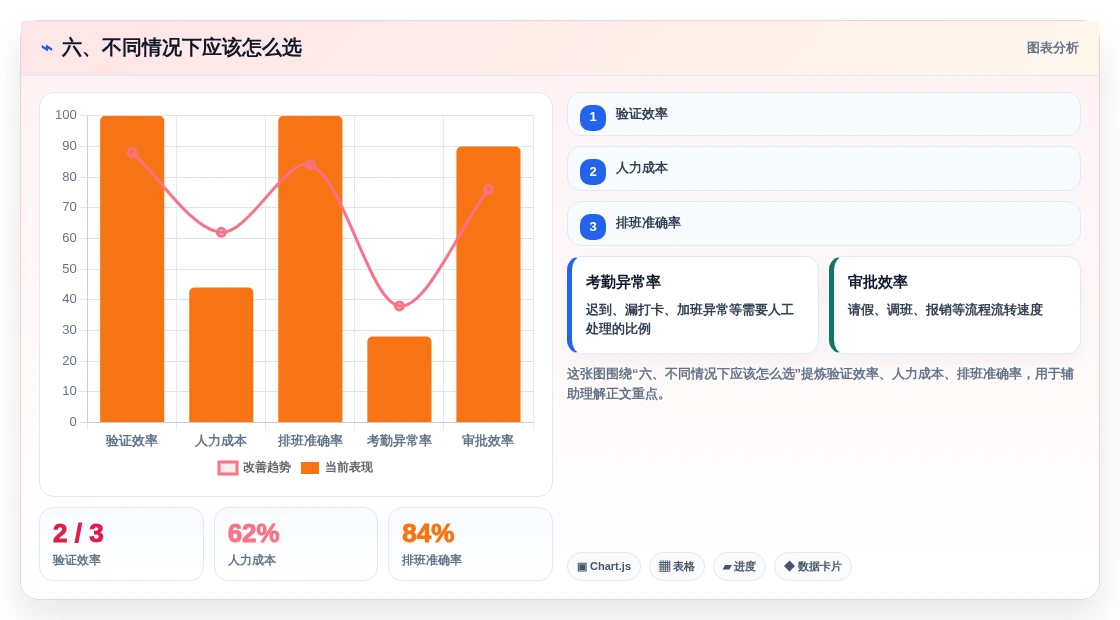
Task: Click the 审批效率 description card
Action: [954, 305]
